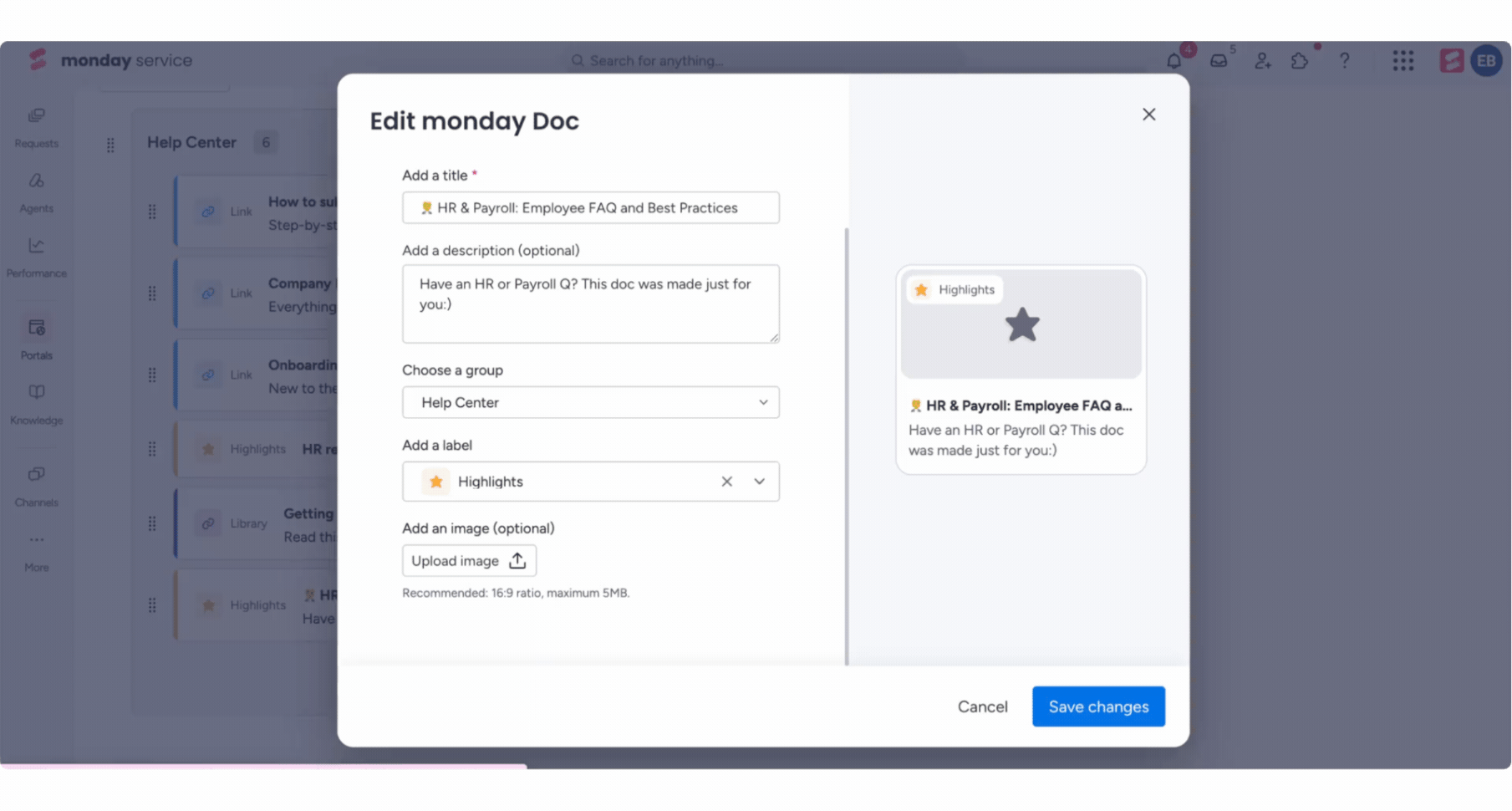
Task: Click drag handle of How to row
Action: pos(152,212)
